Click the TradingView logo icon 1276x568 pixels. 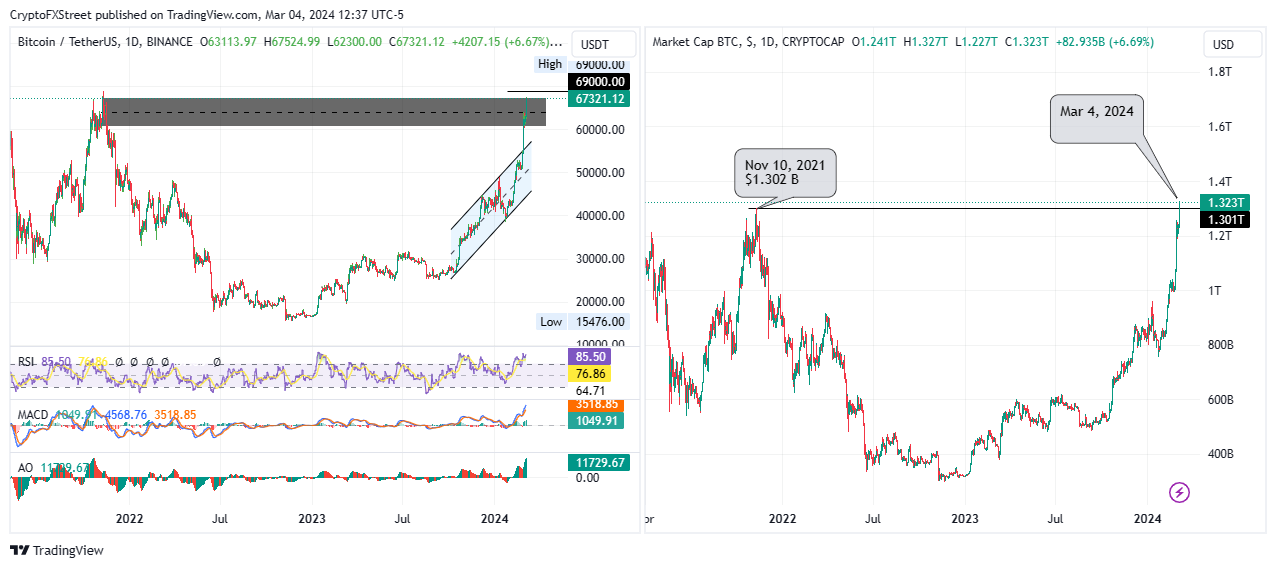click(x=19, y=550)
